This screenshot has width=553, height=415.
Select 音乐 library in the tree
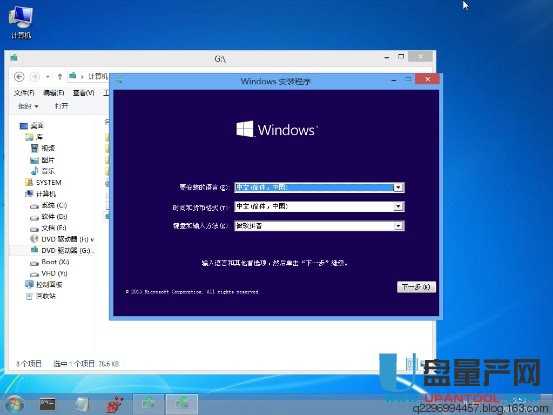[48, 171]
